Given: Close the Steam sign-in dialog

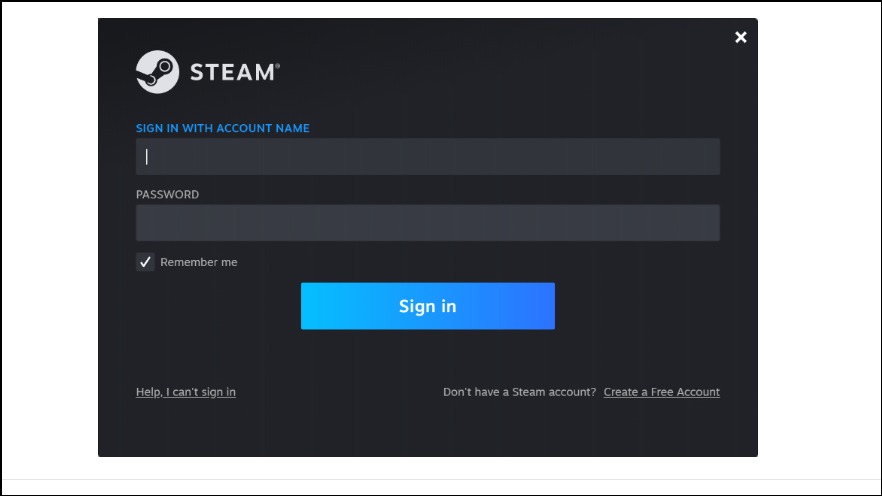Looking at the screenshot, I should 741,37.
